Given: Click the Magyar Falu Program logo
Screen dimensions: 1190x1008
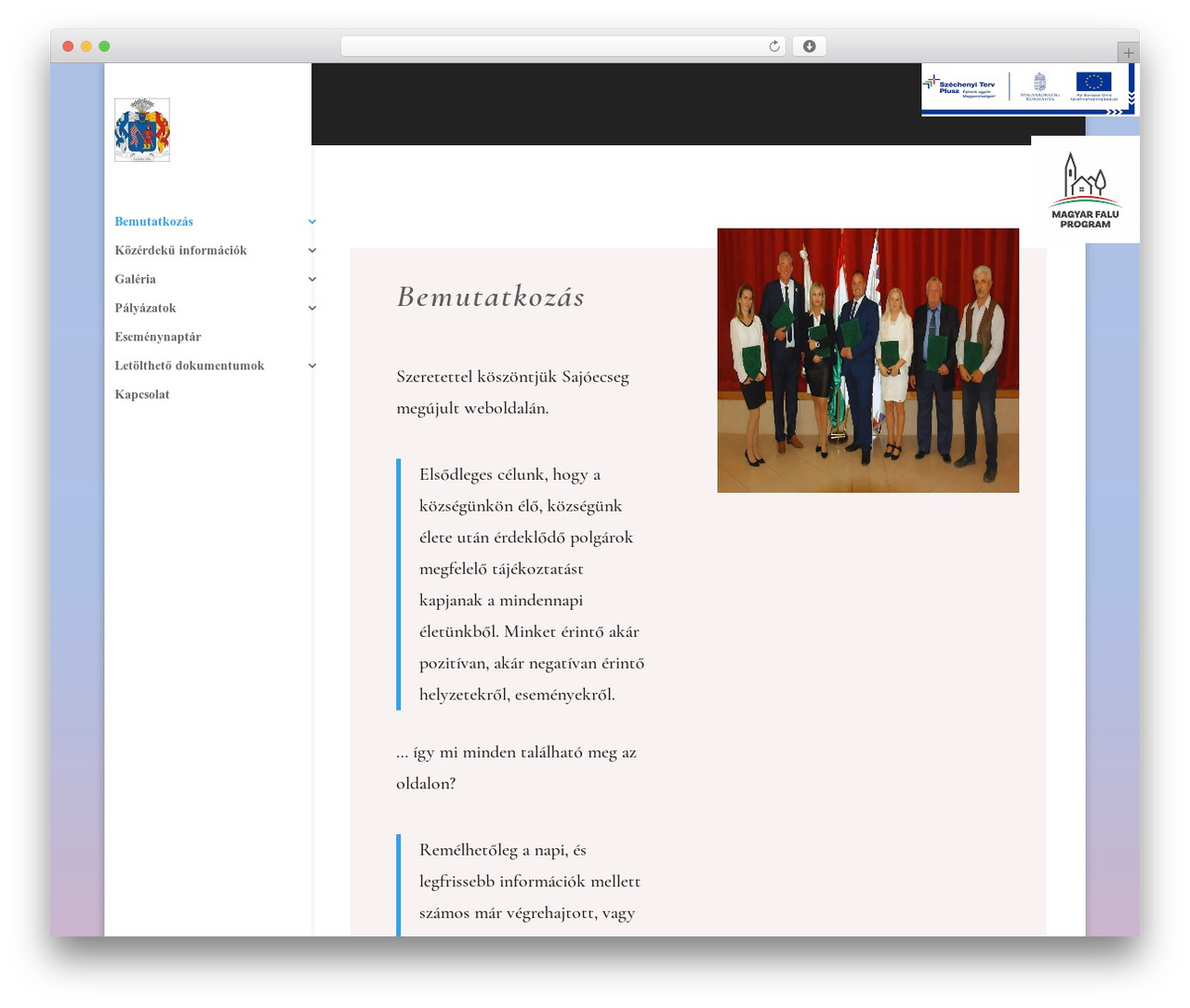Looking at the screenshot, I should 1085,190.
